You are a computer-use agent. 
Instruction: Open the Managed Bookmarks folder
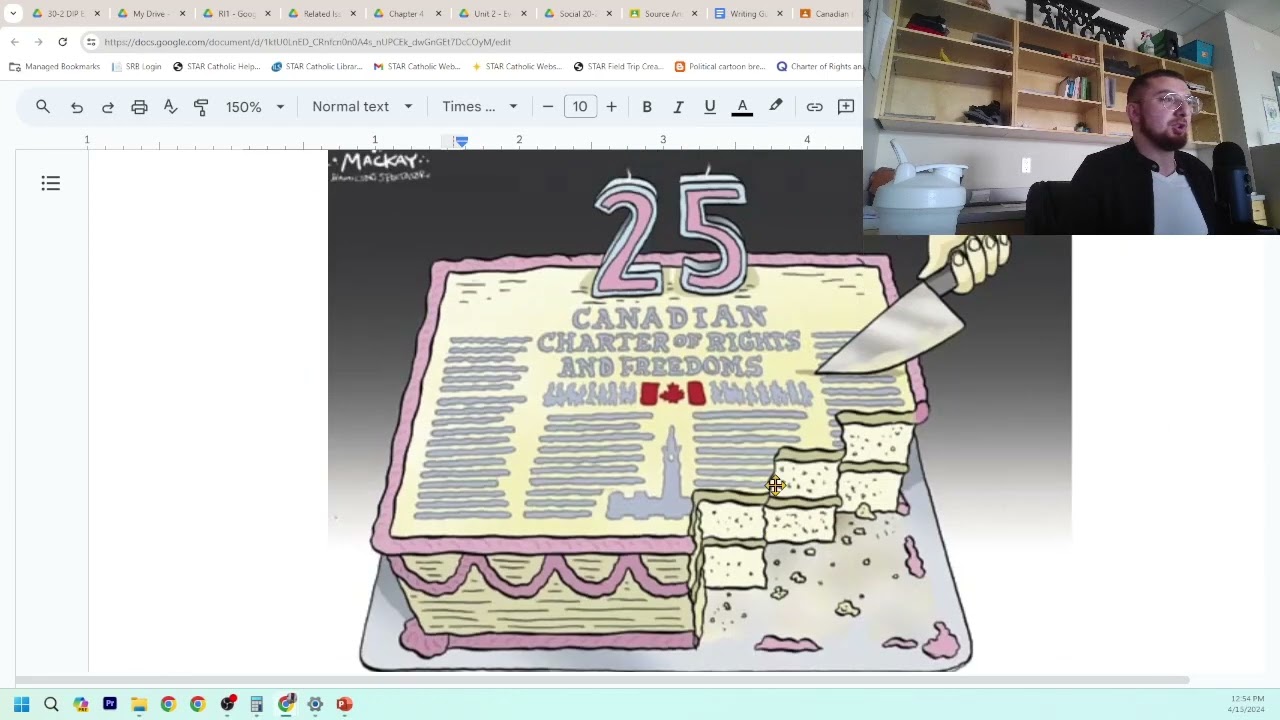(54, 67)
